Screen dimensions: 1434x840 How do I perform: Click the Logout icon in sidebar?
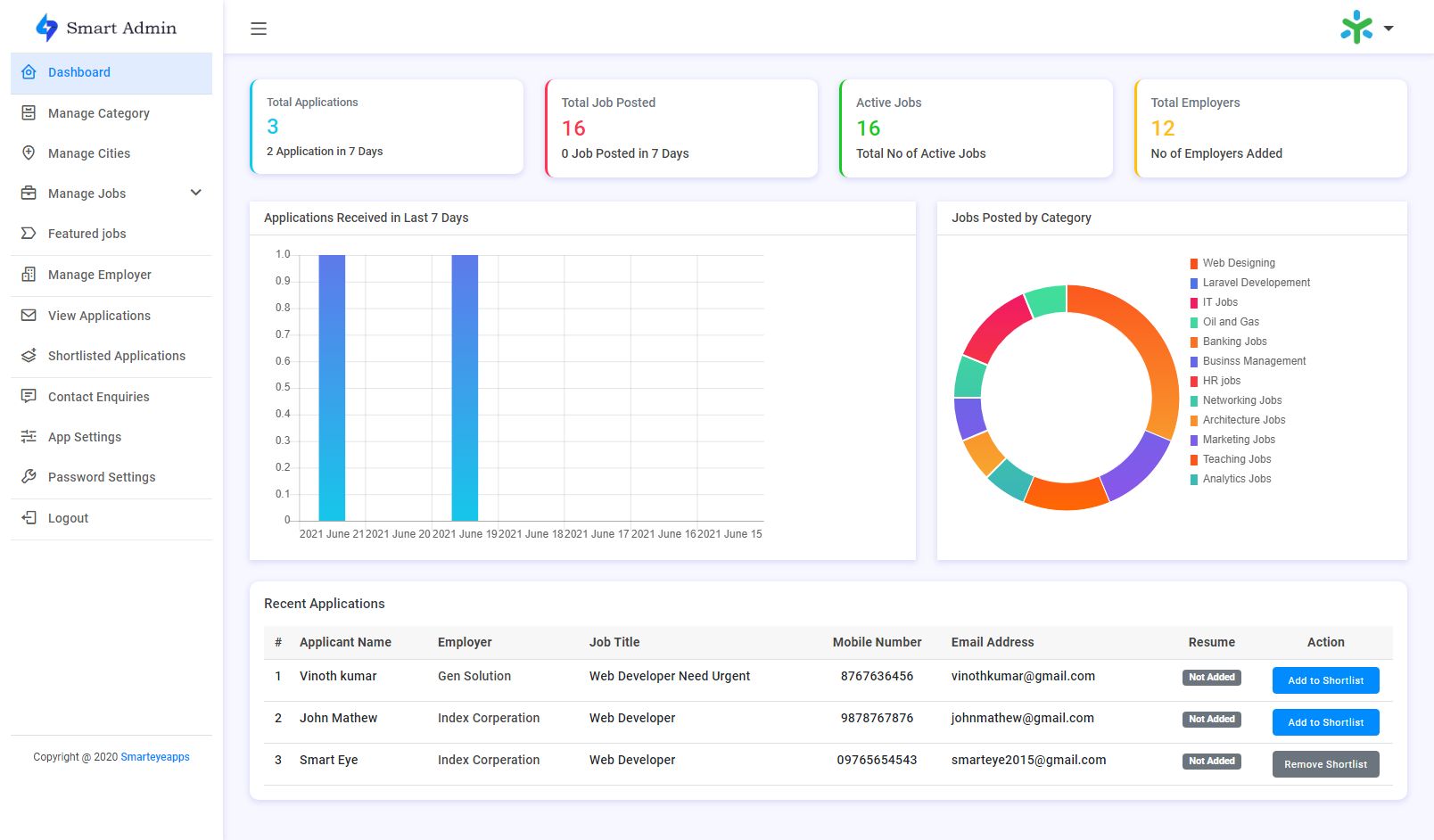tap(29, 518)
